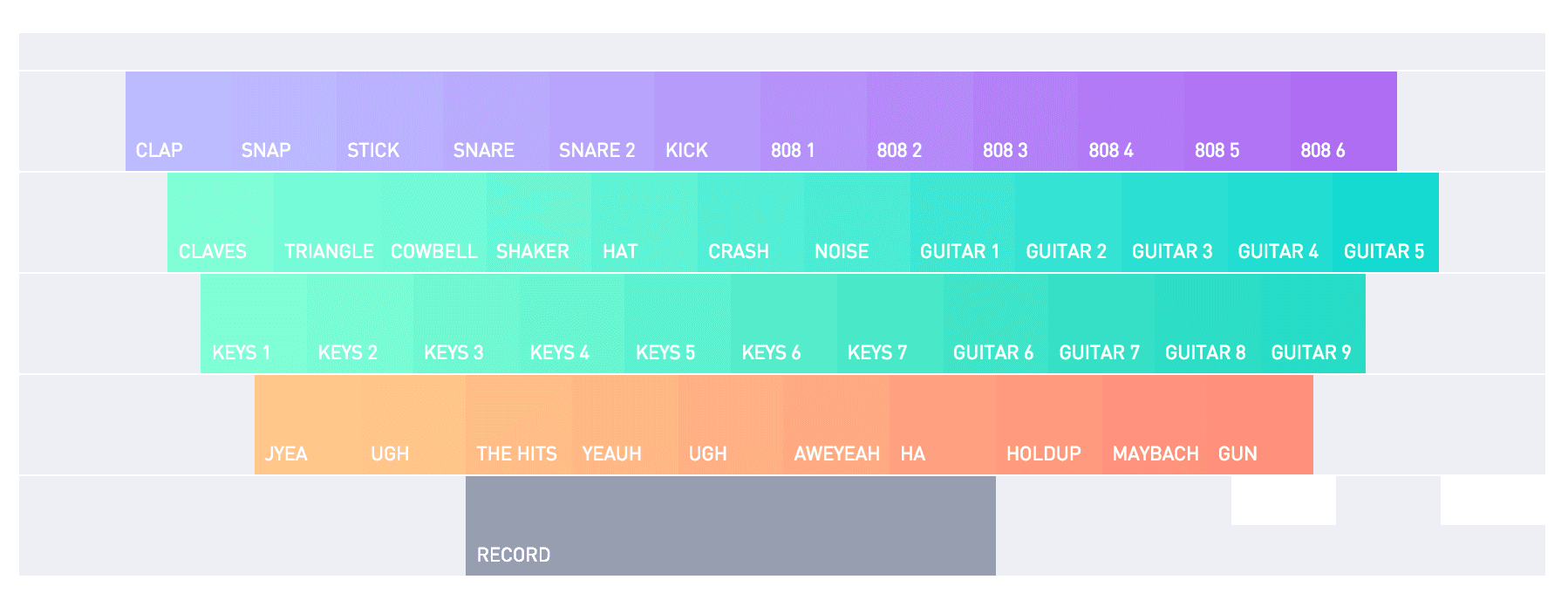Tap the KEYS 7 pad
The width and height of the screenshot is (1568, 600).
(x=890, y=324)
